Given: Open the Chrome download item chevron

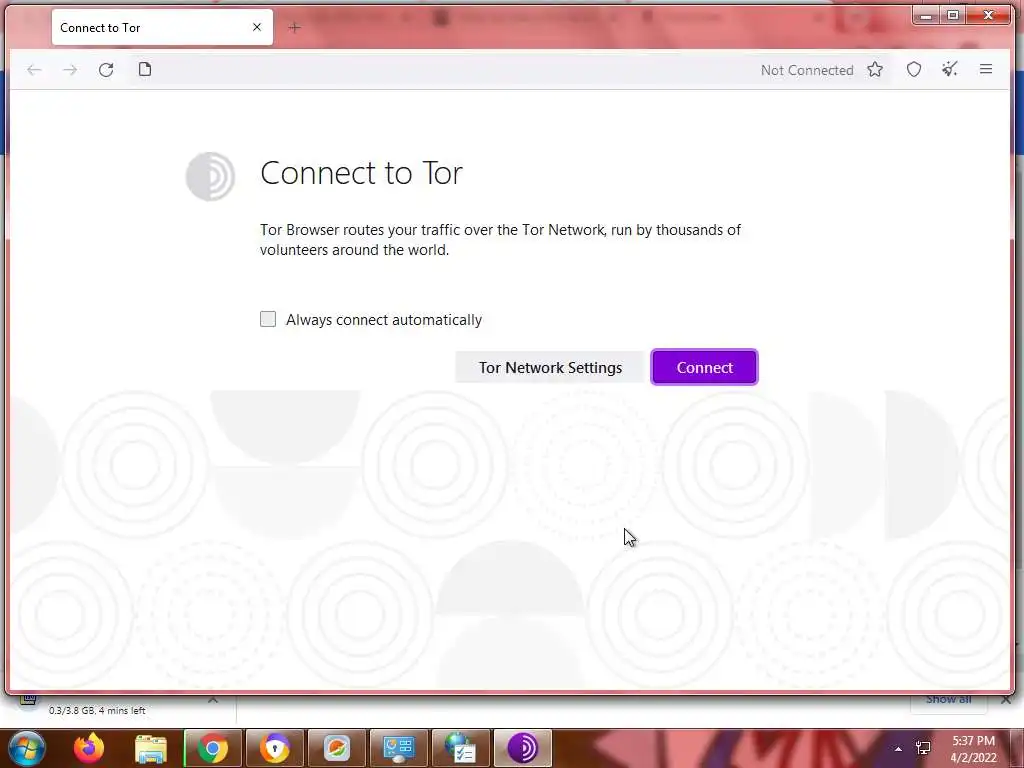Looking at the screenshot, I should [213, 699].
